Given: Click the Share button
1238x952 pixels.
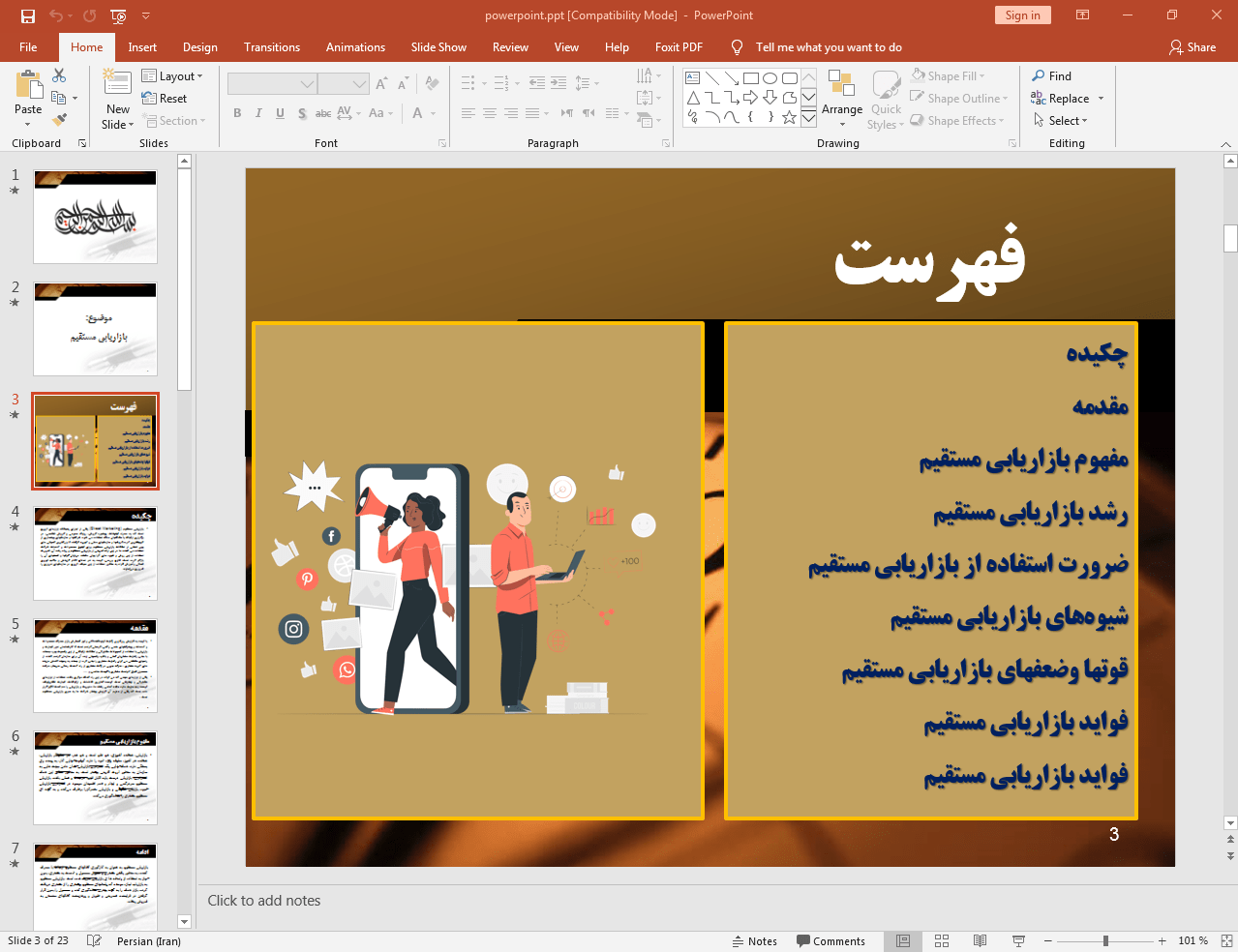Looking at the screenshot, I should pos(1192,47).
